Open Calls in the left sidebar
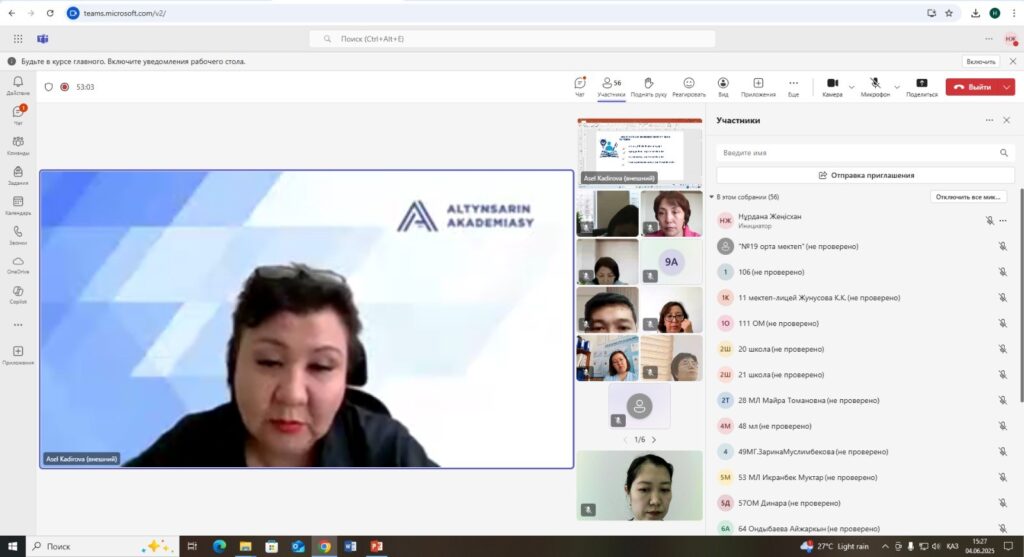 [18, 235]
